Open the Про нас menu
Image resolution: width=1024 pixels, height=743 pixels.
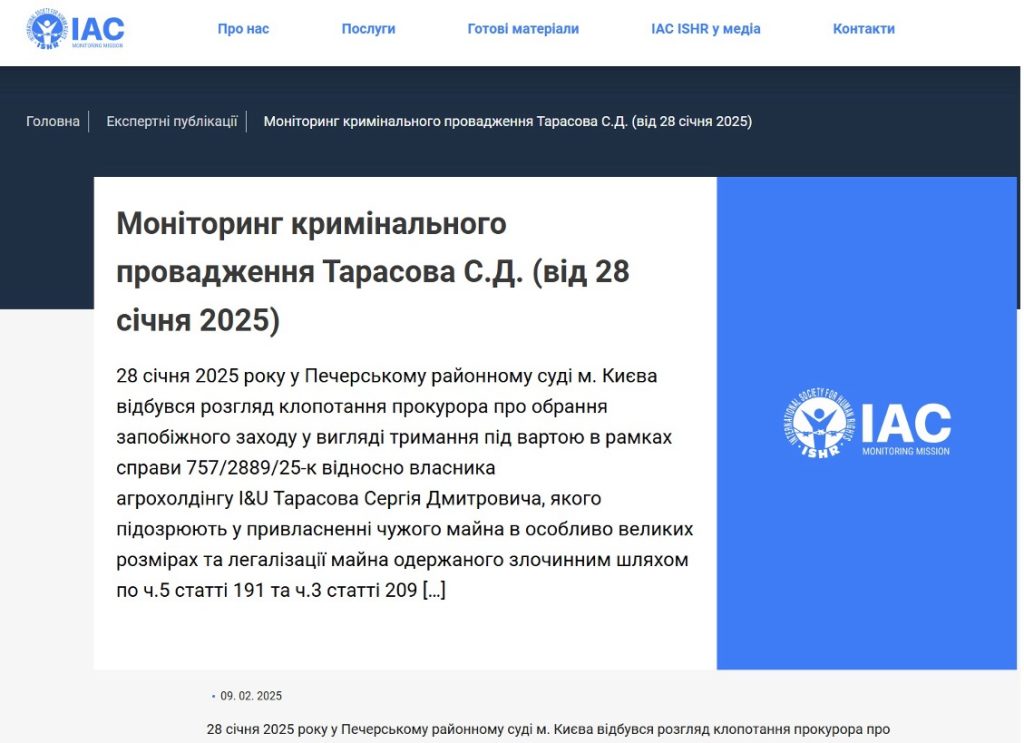click(243, 29)
